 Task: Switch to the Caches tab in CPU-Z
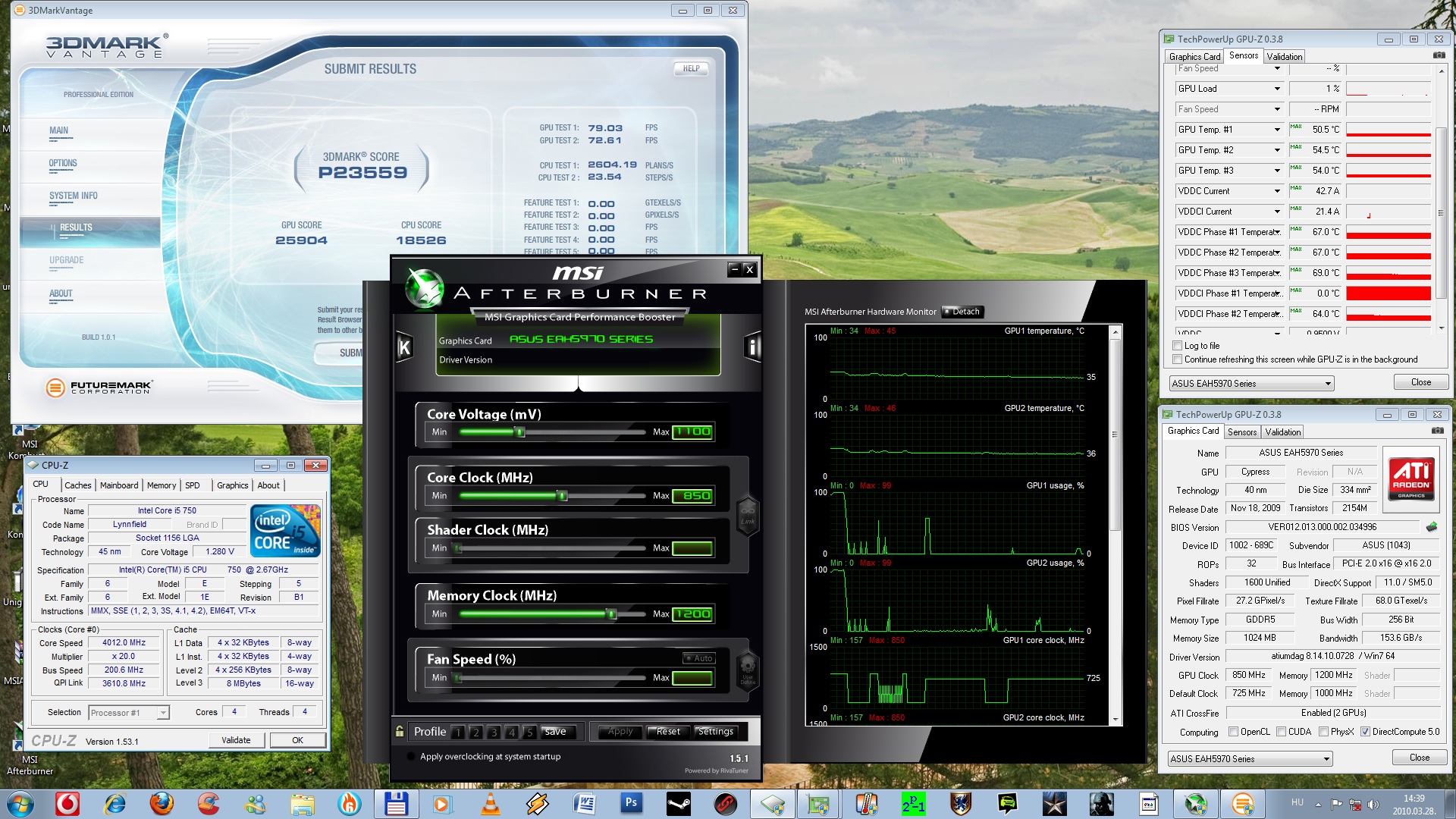77,485
